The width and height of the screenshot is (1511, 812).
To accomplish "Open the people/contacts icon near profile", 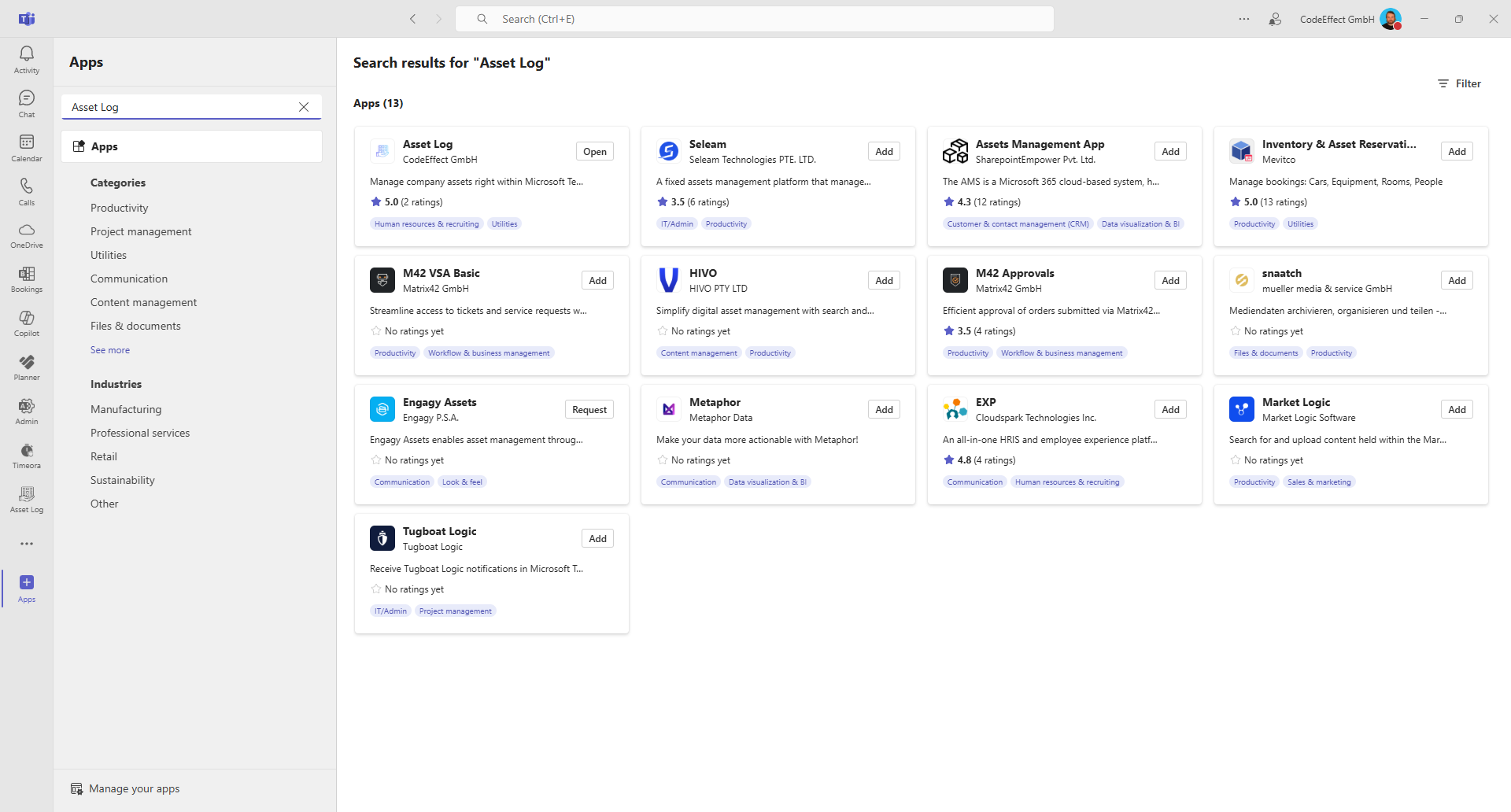I will [x=1275, y=19].
